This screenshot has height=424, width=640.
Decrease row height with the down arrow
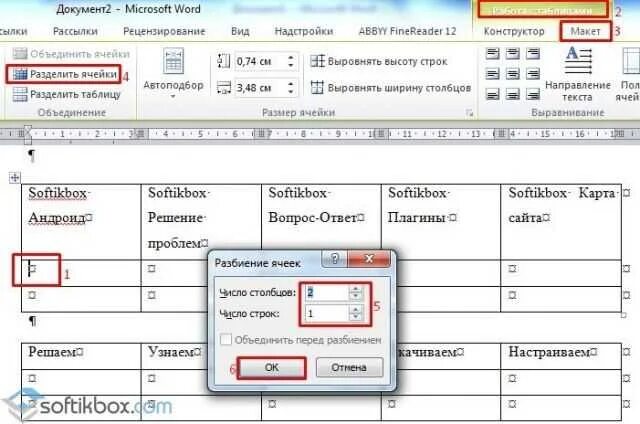click(291, 65)
